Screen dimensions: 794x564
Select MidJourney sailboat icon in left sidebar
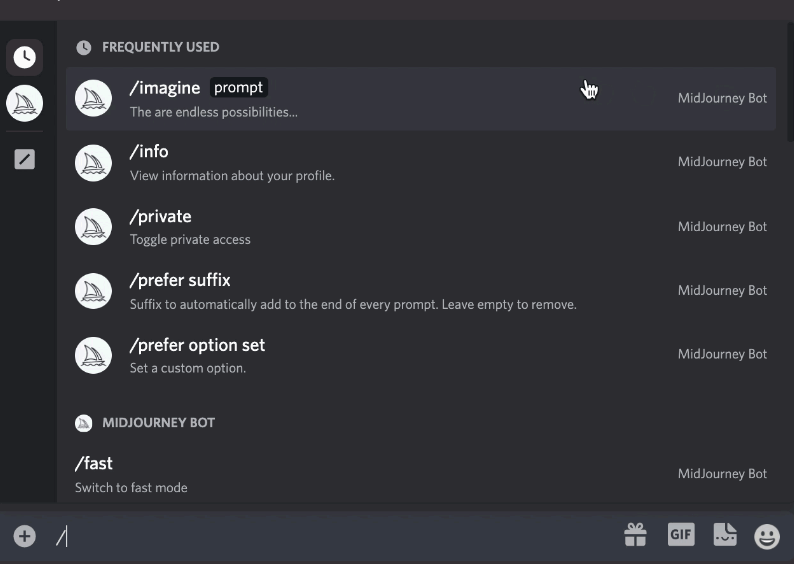[25, 103]
